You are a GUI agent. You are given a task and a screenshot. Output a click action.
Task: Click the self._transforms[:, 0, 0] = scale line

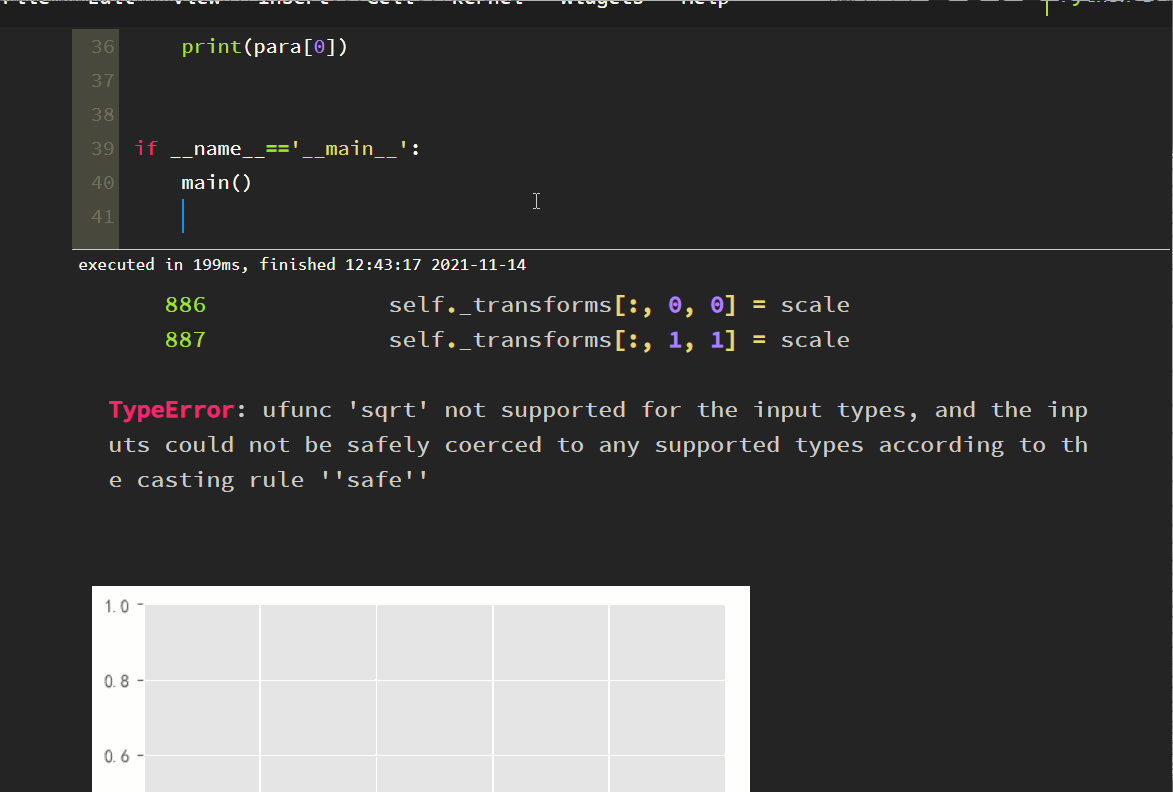619,305
